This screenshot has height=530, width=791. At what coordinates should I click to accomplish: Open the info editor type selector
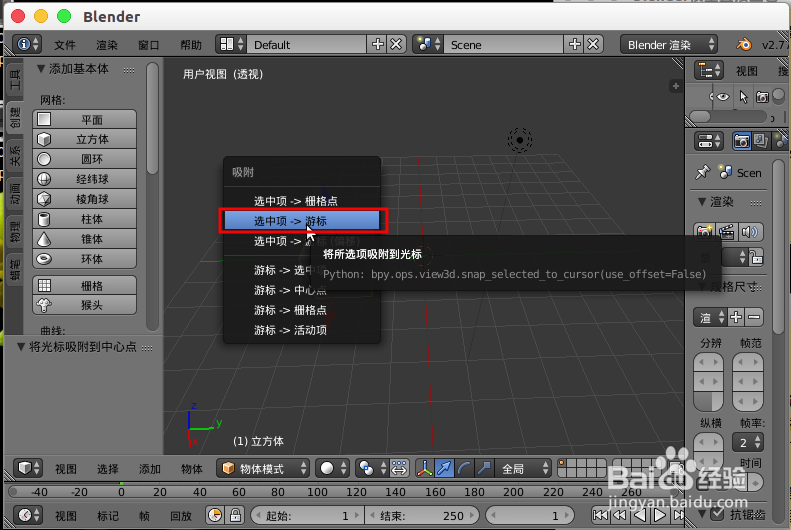click(x=27, y=44)
